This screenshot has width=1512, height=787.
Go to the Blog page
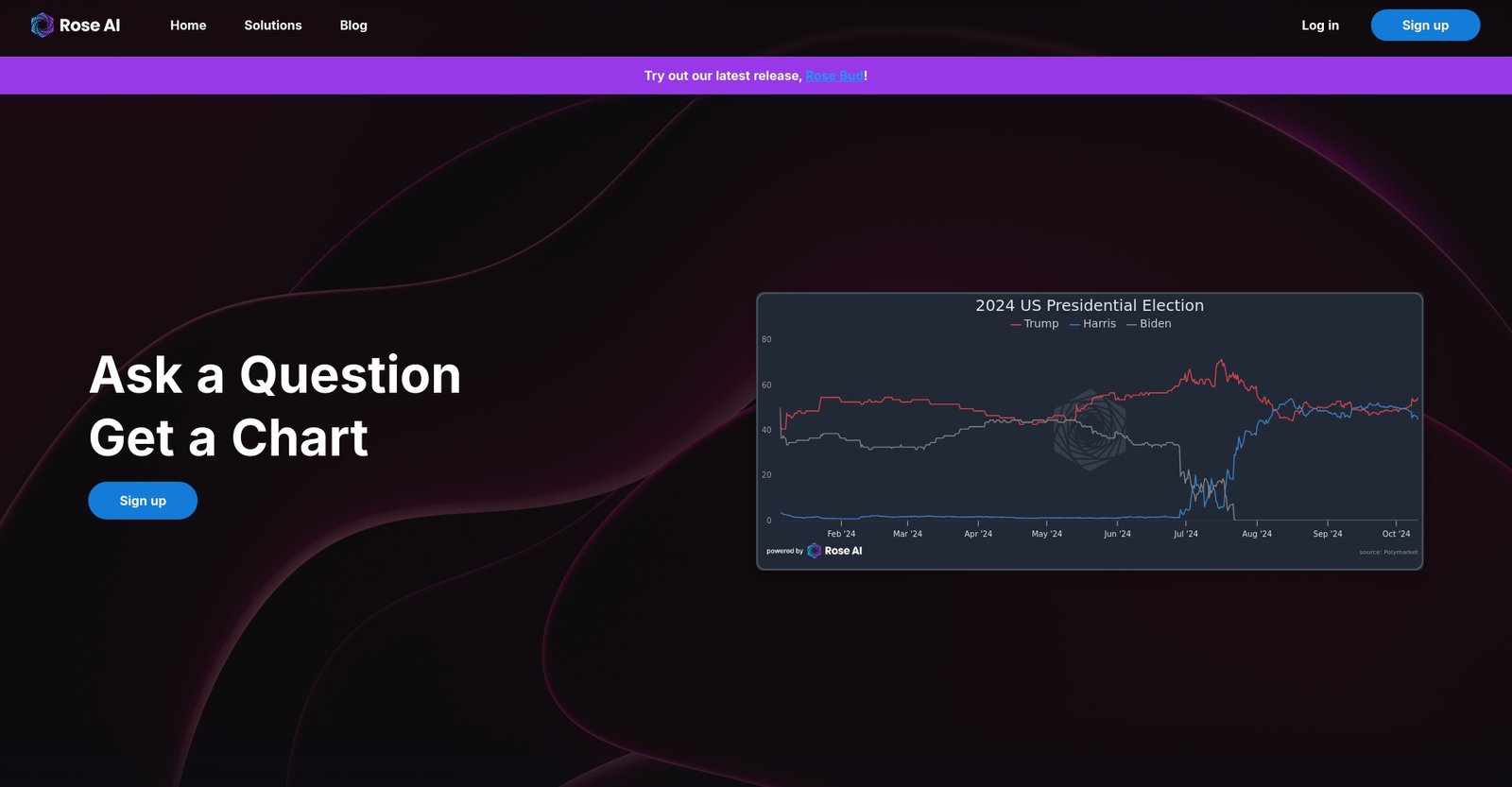tap(353, 26)
